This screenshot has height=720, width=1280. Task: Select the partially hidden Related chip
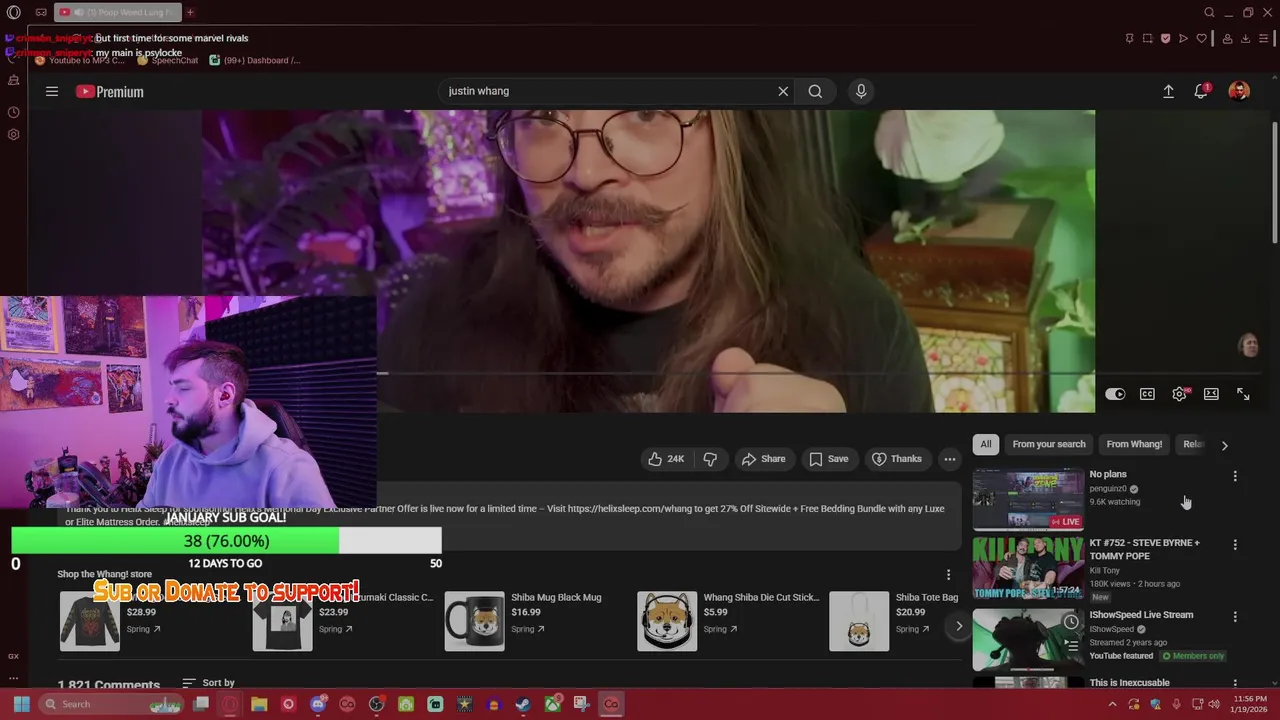(x=1193, y=444)
